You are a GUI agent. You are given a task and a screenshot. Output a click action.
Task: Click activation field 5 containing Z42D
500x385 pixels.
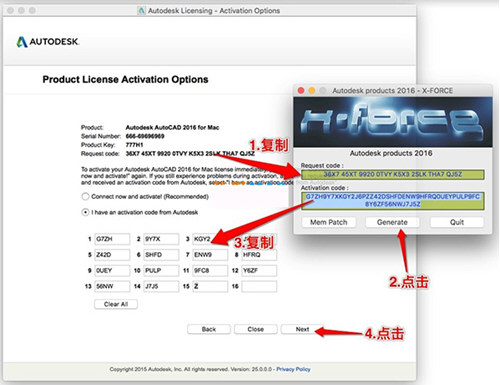coord(112,255)
